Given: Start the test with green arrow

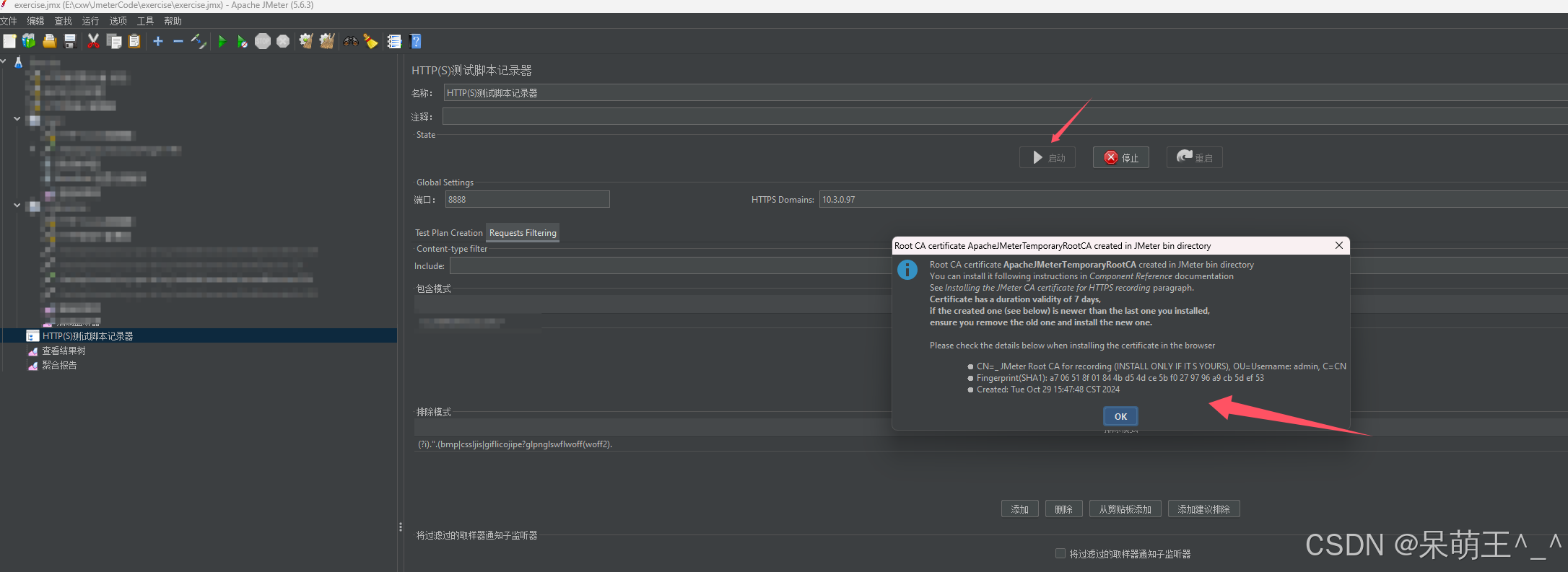Looking at the screenshot, I should 222,41.
